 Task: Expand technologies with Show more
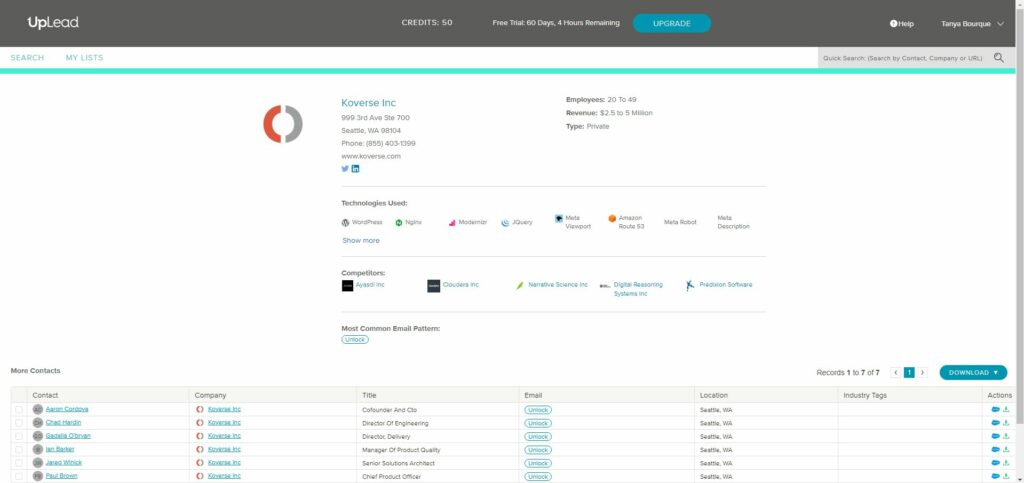click(x=360, y=241)
